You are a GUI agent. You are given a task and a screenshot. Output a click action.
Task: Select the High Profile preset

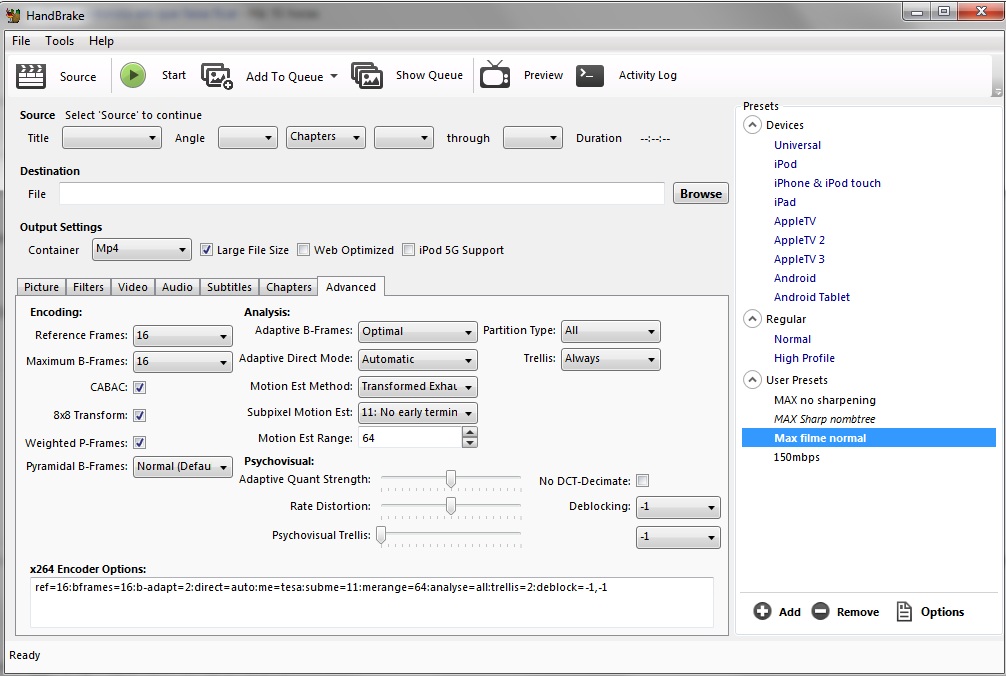coord(804,358)
